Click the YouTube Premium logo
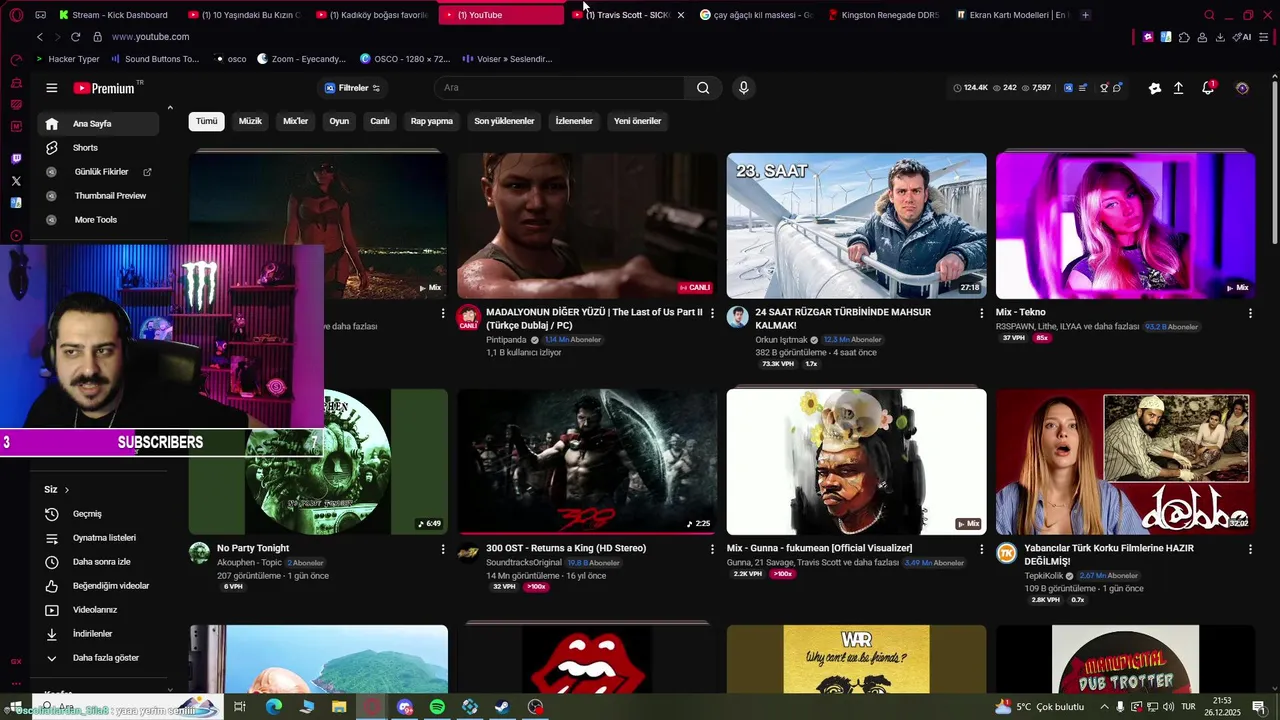The width and height of the screenshot is (1280, 720). [x=104, y=88]
